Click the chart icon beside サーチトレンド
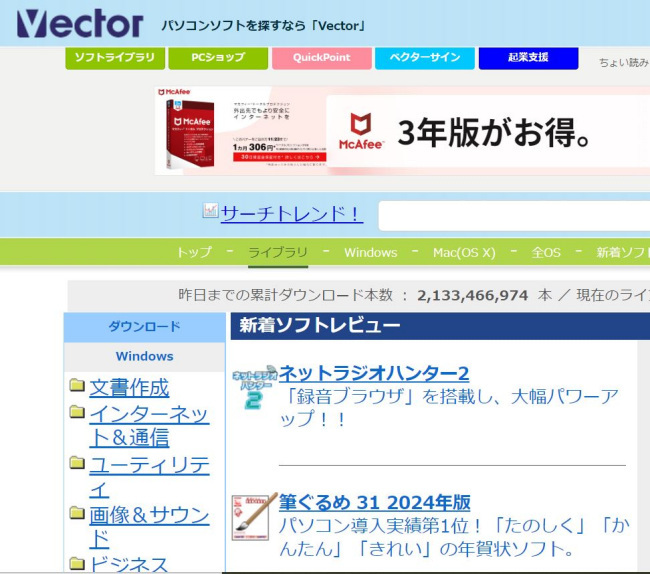Viewport: 650px width, 574px height. point(210,211)
